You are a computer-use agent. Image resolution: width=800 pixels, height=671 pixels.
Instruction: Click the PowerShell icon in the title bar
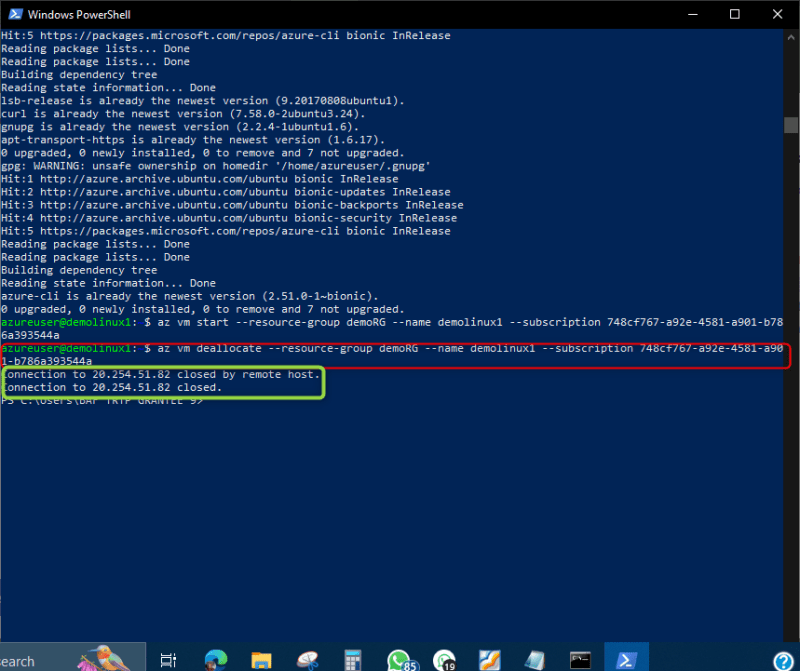[15, 14]
